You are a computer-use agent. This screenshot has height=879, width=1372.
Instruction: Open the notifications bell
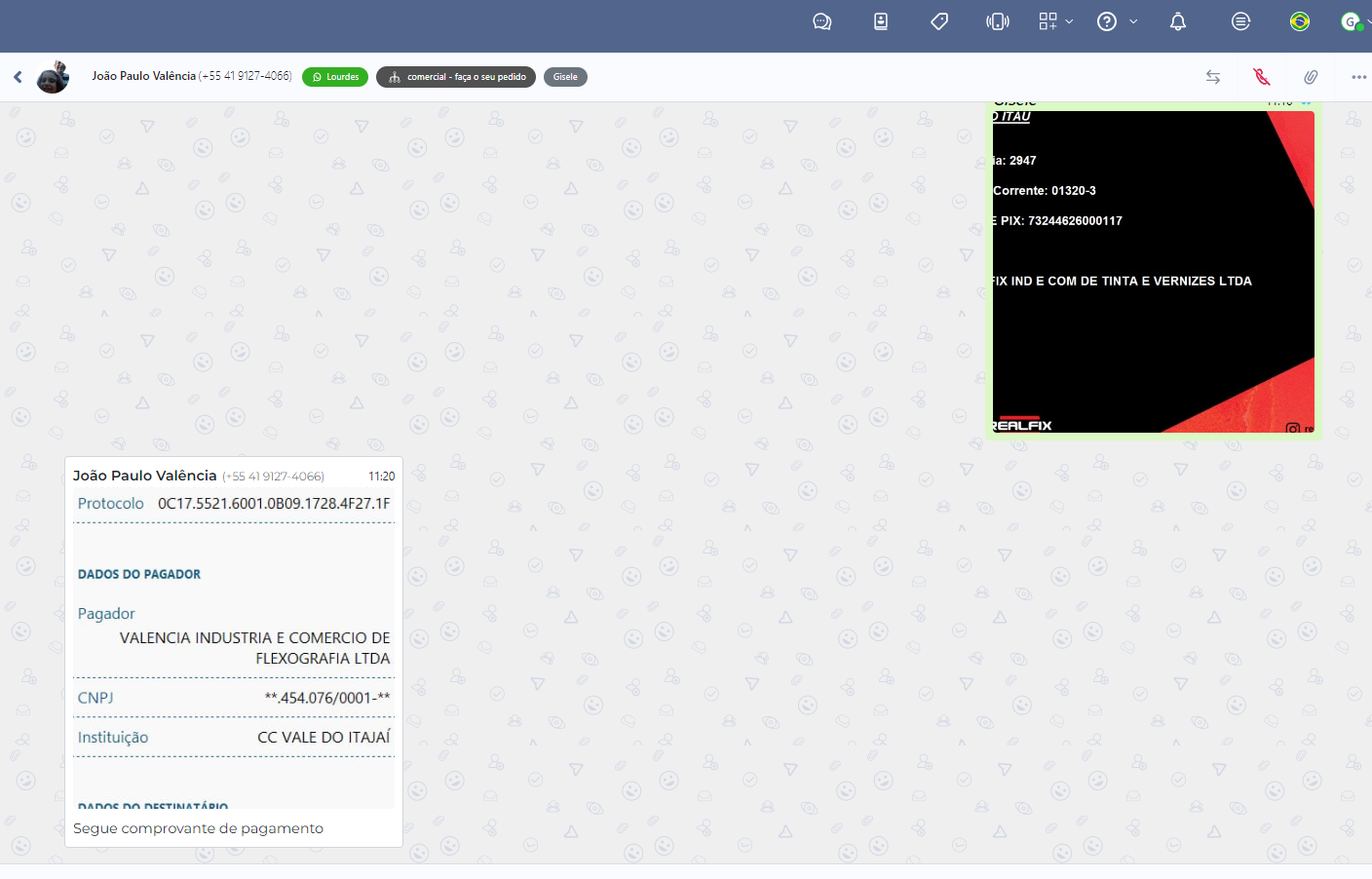[1178, 21]
